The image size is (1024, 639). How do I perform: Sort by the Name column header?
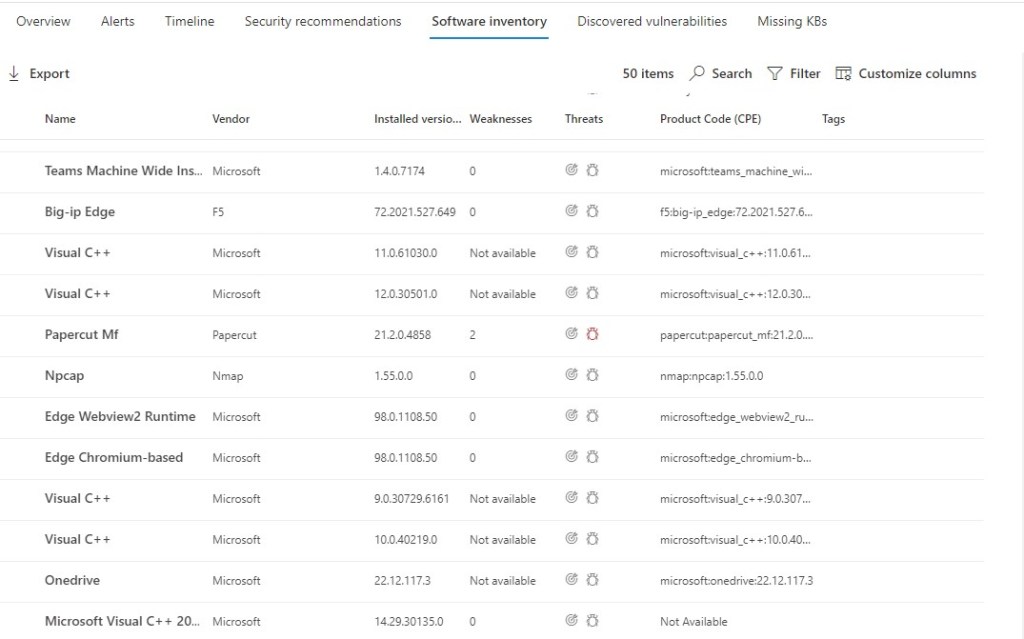(x=60, y=119)
